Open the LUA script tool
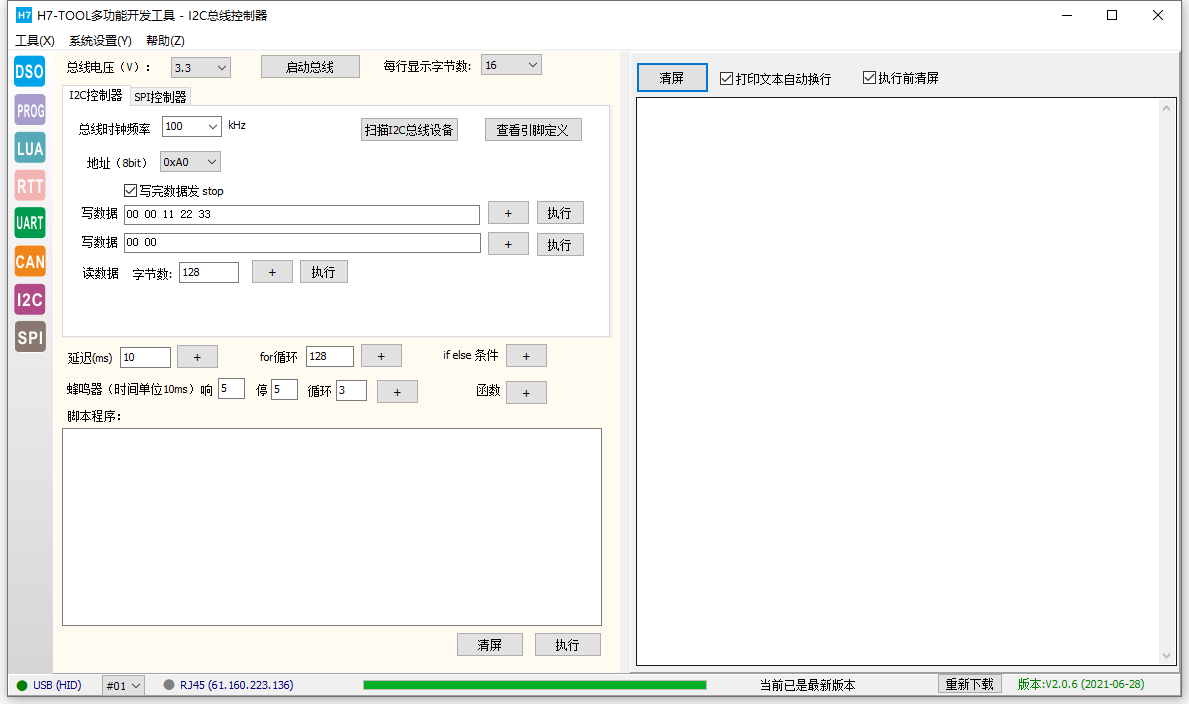This screenshot has width=1189, height=704. tap(30, 148)
